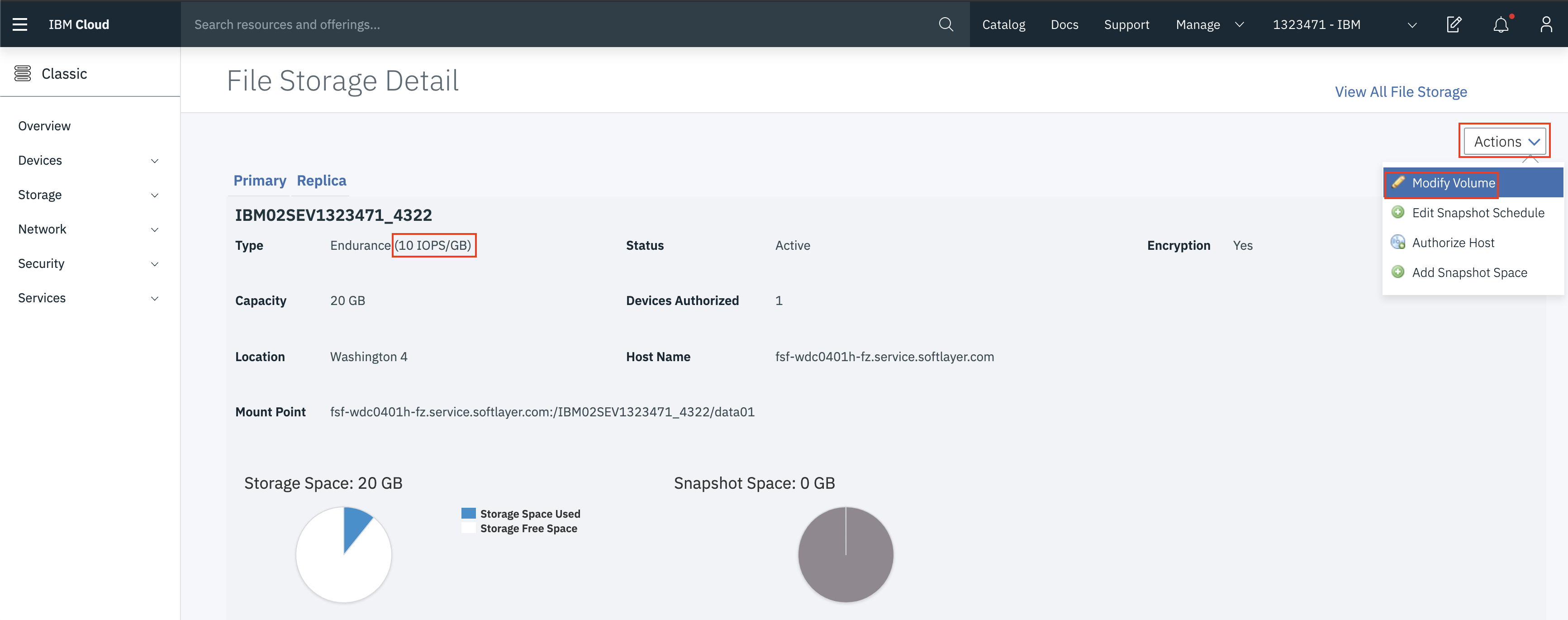Click the Classic sidebar heading
This screenshot has height=620, width=1568.
pyautogui.click(x=64, y=74)
